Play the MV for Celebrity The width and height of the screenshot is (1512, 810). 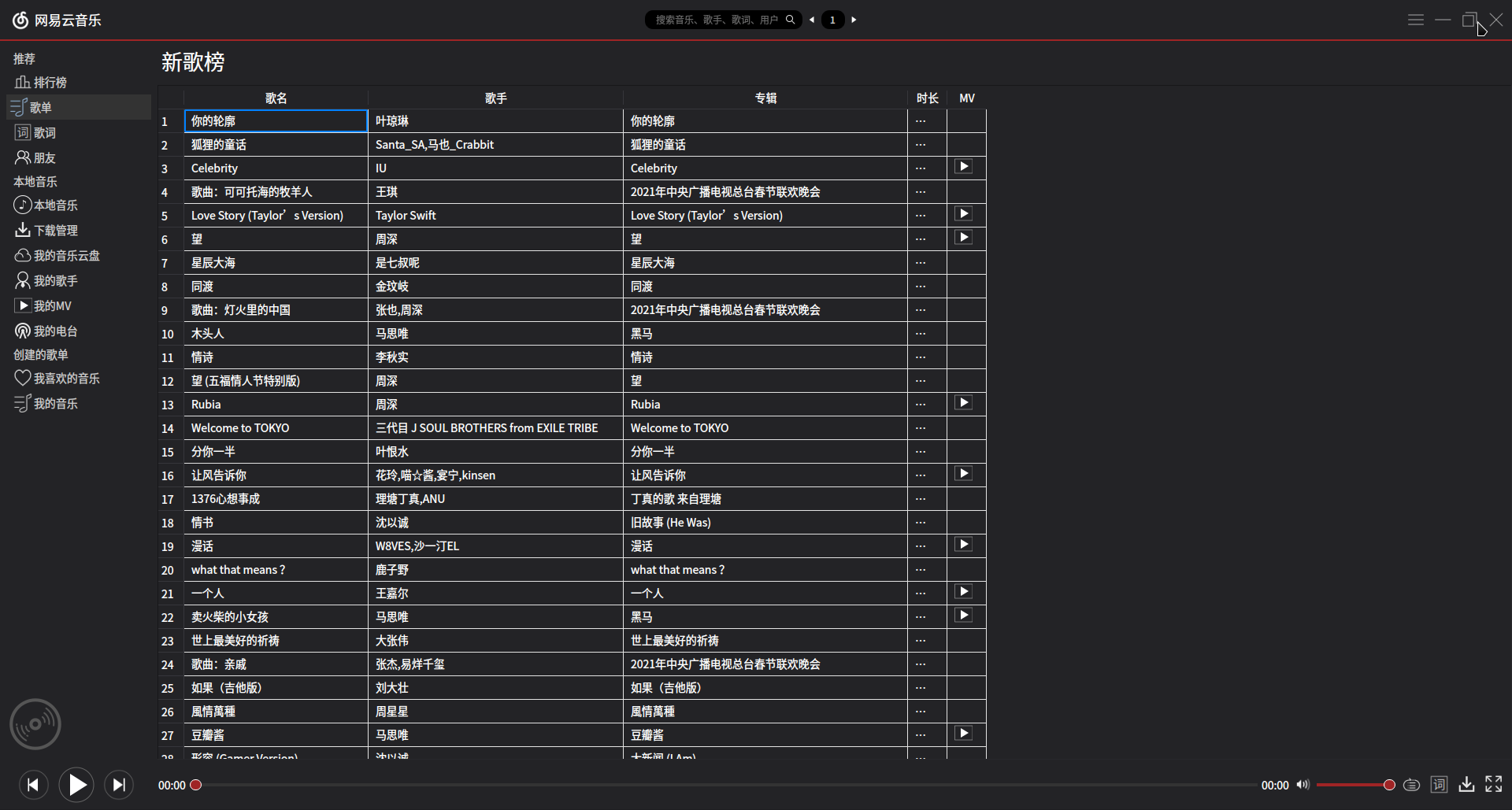(964, 167)
